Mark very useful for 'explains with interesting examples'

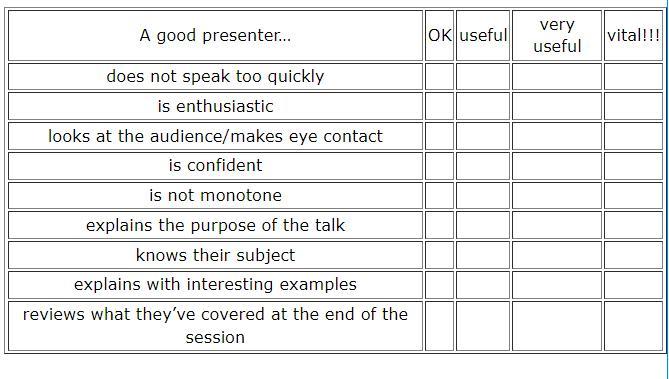[557, 285]
